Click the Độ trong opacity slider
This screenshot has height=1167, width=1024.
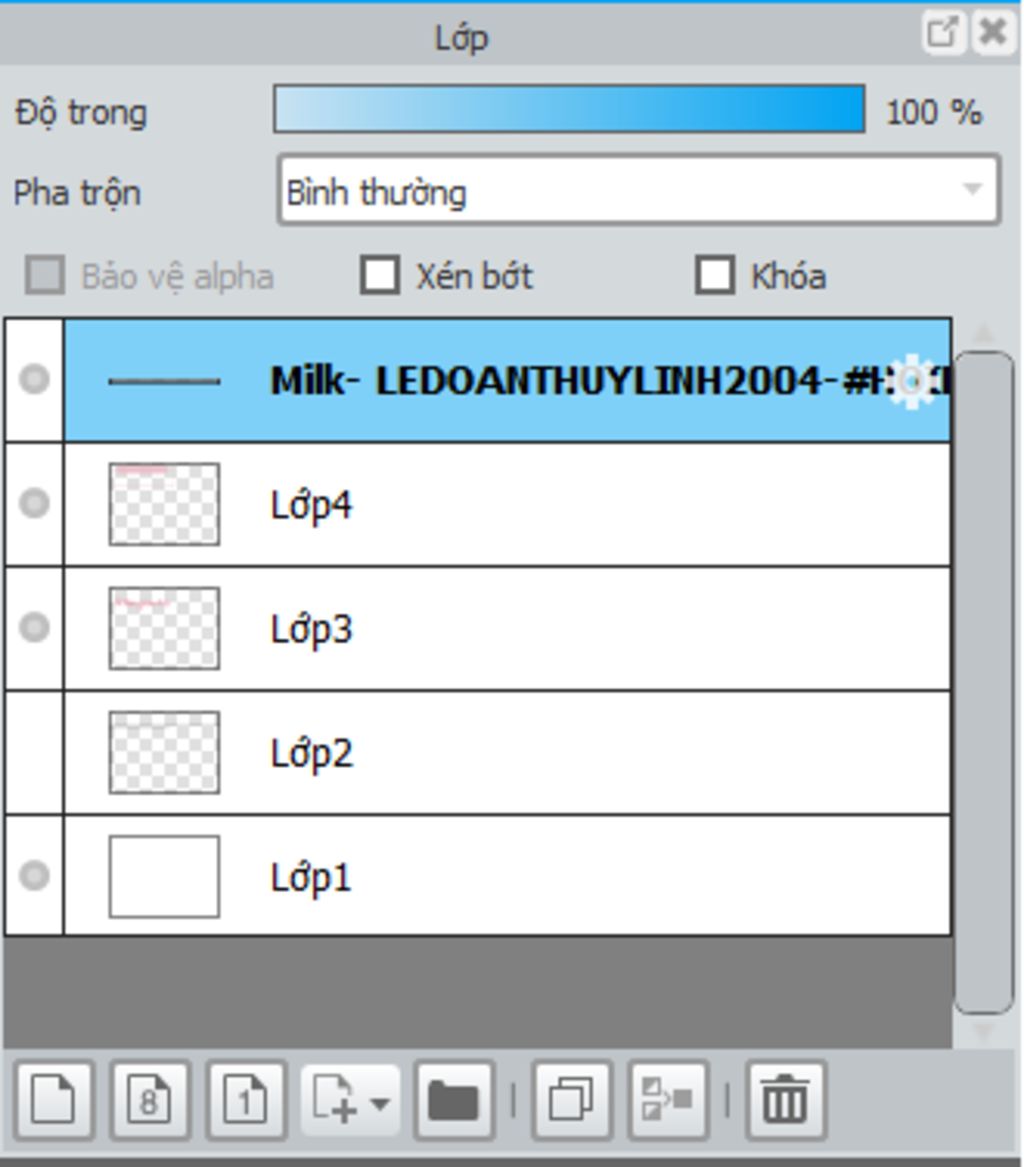click(569, 109)
